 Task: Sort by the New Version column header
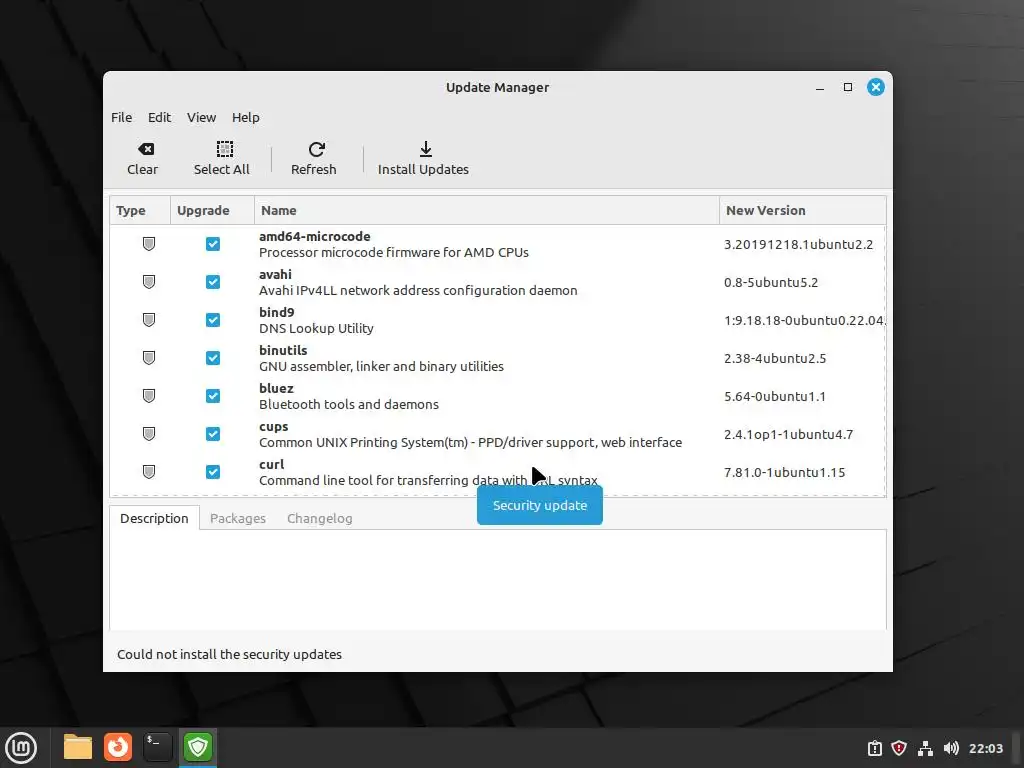point(803,210)
